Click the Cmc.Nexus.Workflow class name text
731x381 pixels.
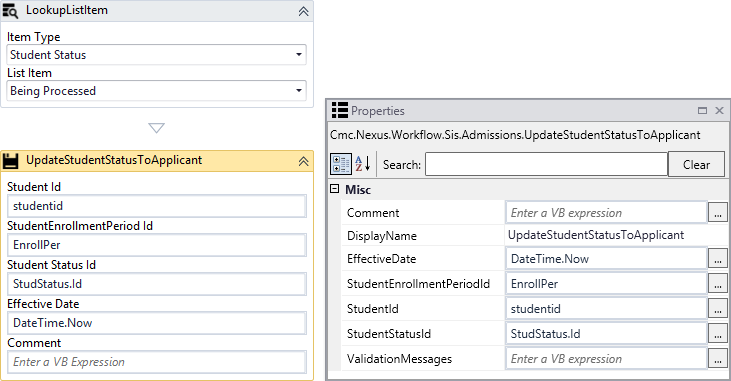(515, 135)
